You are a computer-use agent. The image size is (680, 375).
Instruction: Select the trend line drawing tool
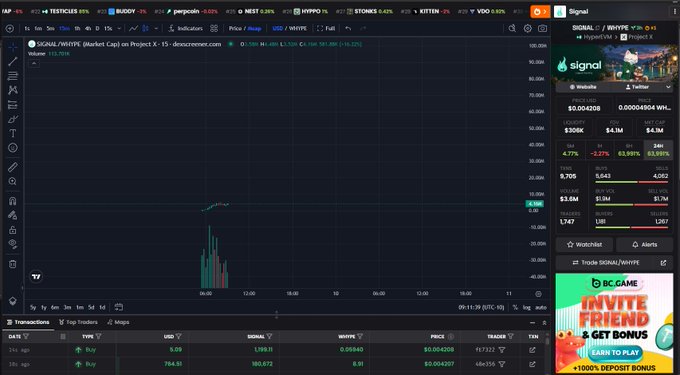point(13,61)
